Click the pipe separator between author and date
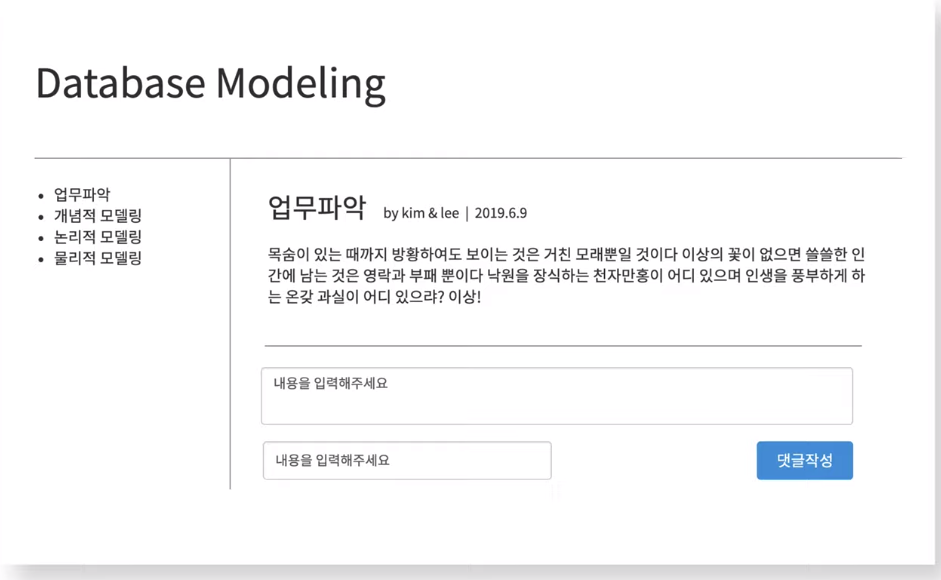Viewport: 941px width, 580px height. 467,214
